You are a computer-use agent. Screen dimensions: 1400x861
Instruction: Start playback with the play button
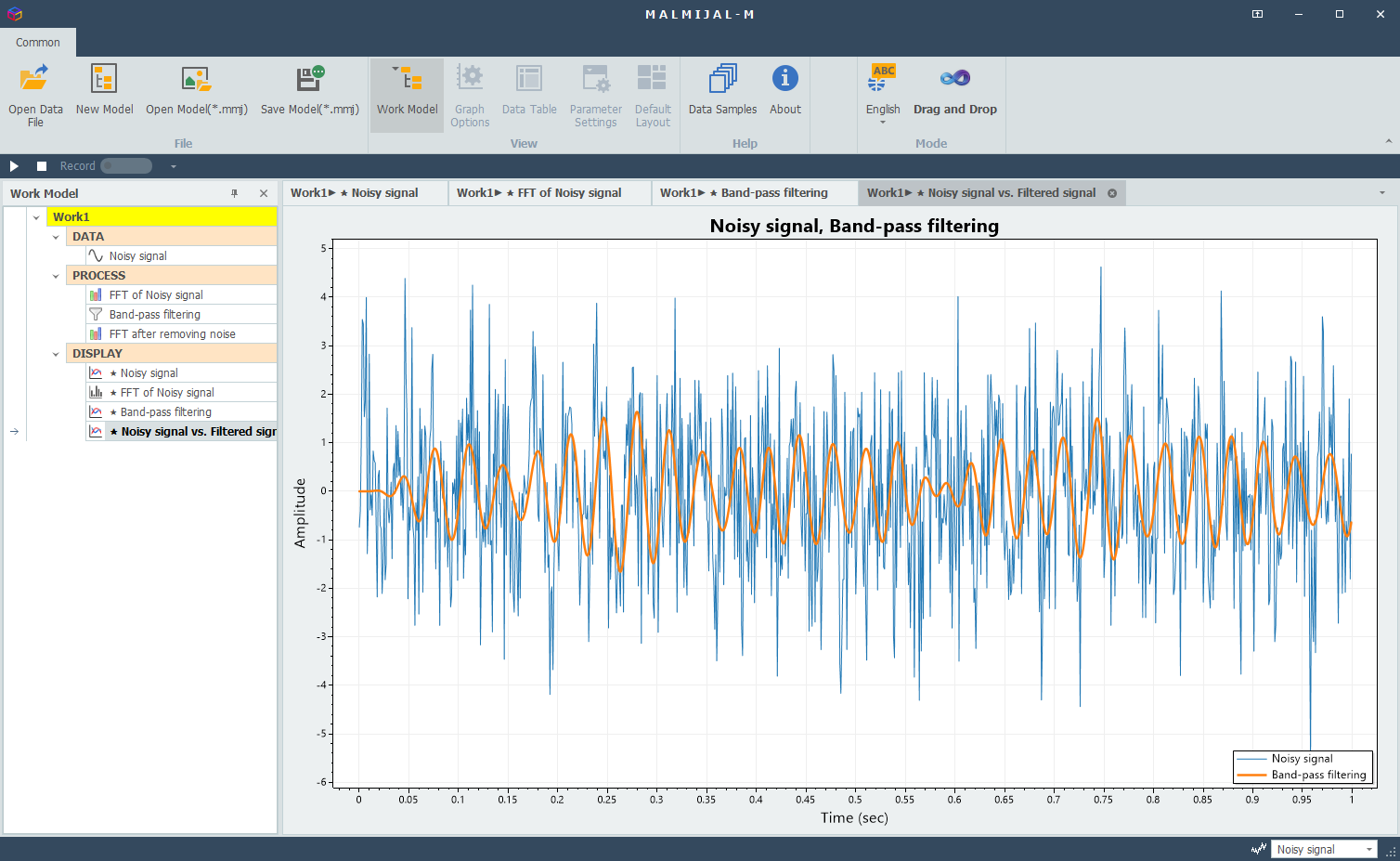click(x=14, y=166)
